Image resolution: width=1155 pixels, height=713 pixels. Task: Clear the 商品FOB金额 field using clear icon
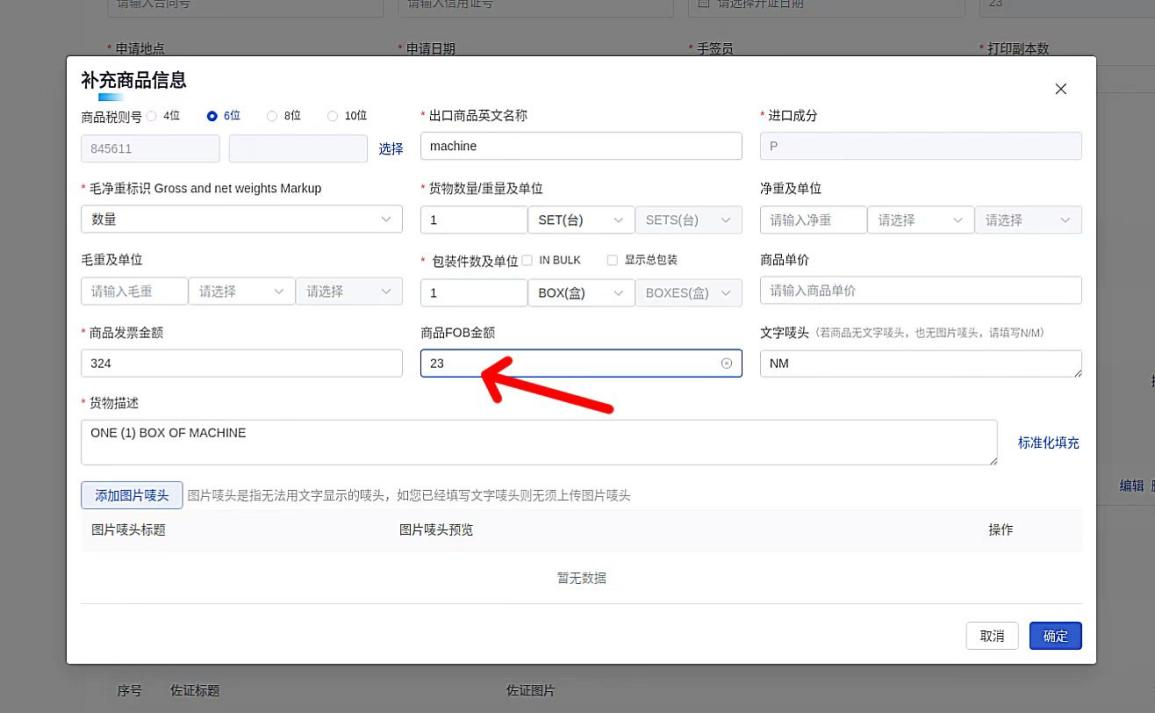pyautogui.click(x=727, y=363)
